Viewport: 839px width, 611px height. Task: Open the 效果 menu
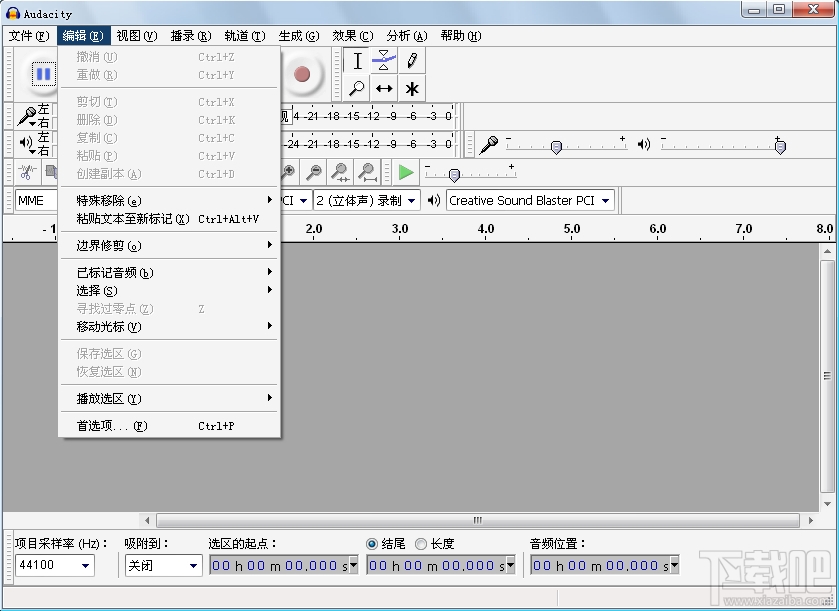click(x=351, y=35)
